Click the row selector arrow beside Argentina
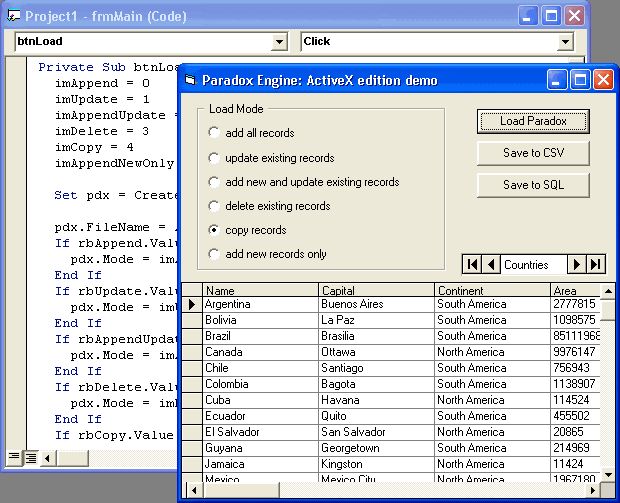Screen dimensions: 620x503 191,304
